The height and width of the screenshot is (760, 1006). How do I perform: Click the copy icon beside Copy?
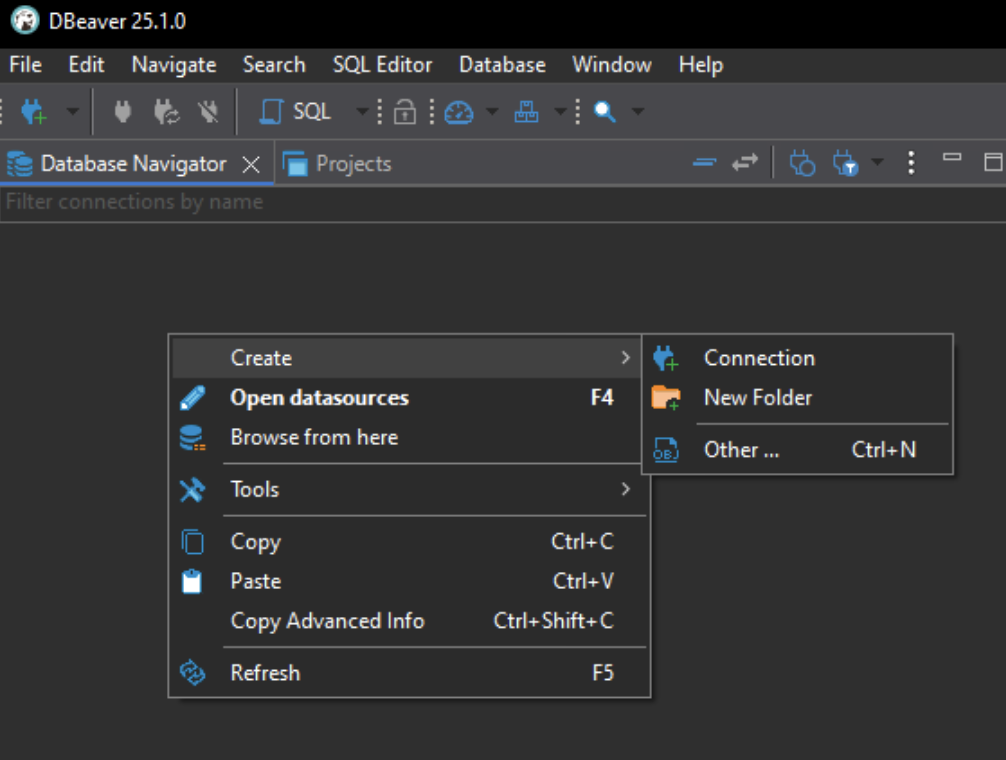[192, 542]
